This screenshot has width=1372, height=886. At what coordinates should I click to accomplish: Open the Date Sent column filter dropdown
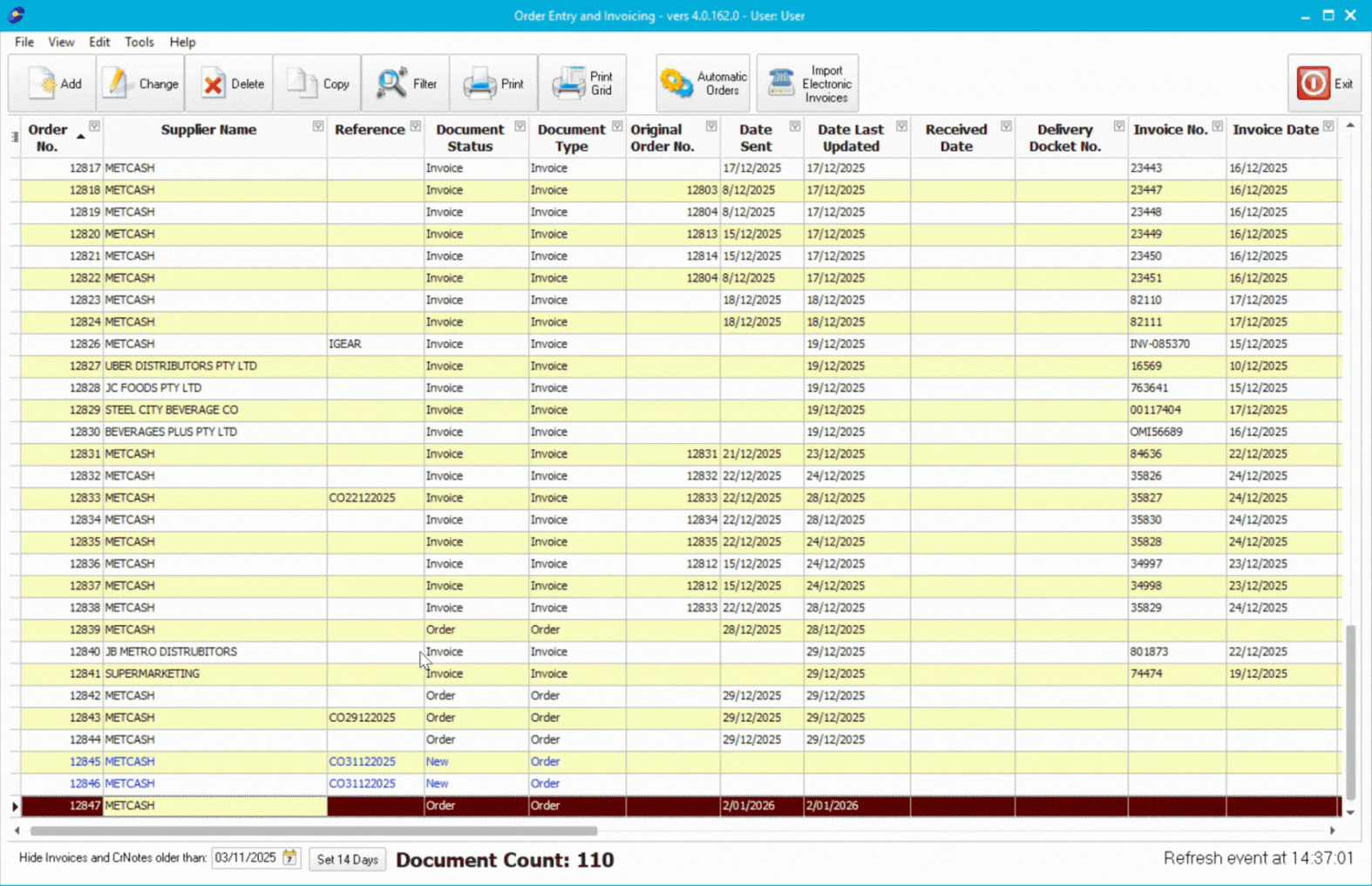coord(795,126)
